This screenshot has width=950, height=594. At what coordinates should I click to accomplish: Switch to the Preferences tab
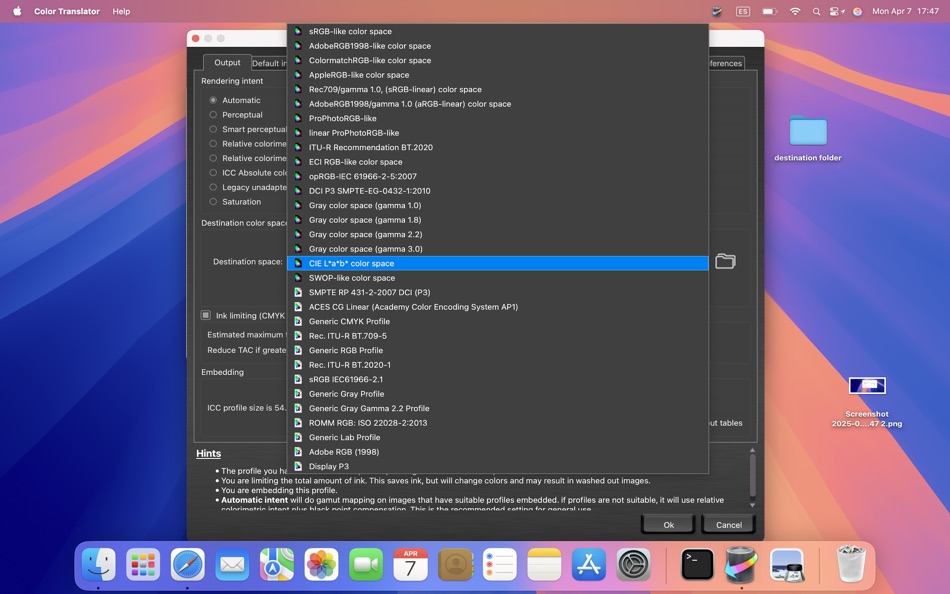coord(726,63)
